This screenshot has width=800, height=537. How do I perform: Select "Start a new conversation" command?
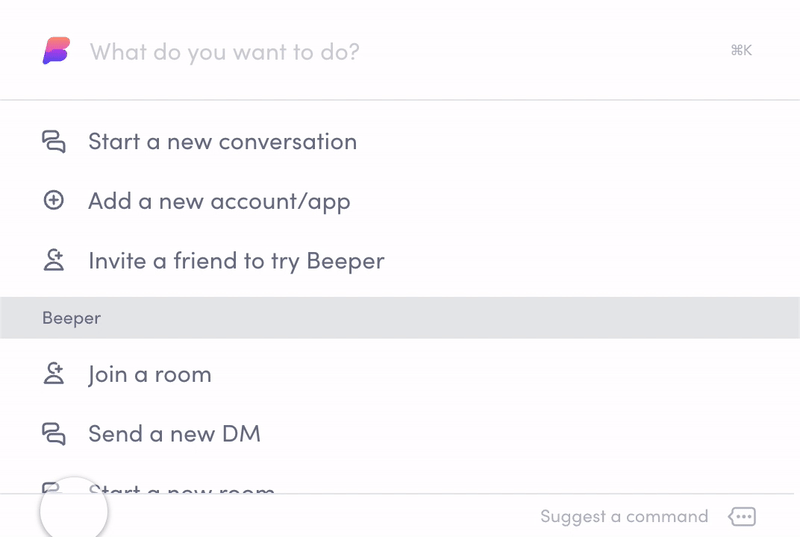[x=222, y=142]
